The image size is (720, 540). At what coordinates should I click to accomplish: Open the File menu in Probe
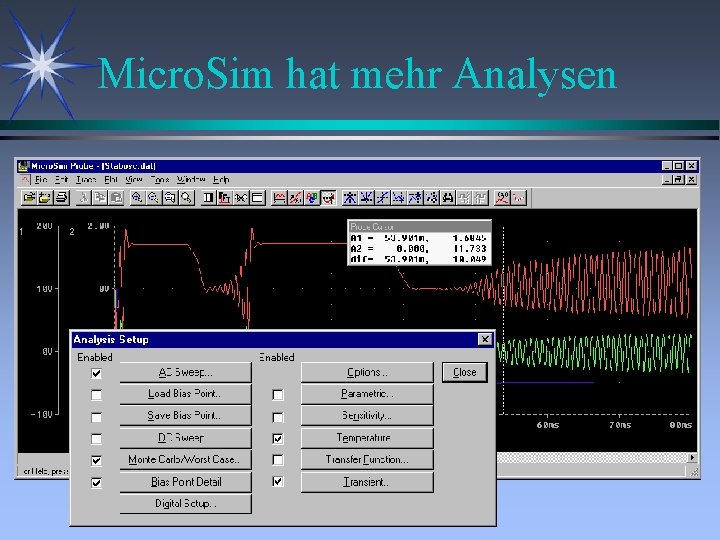[41, 180]
